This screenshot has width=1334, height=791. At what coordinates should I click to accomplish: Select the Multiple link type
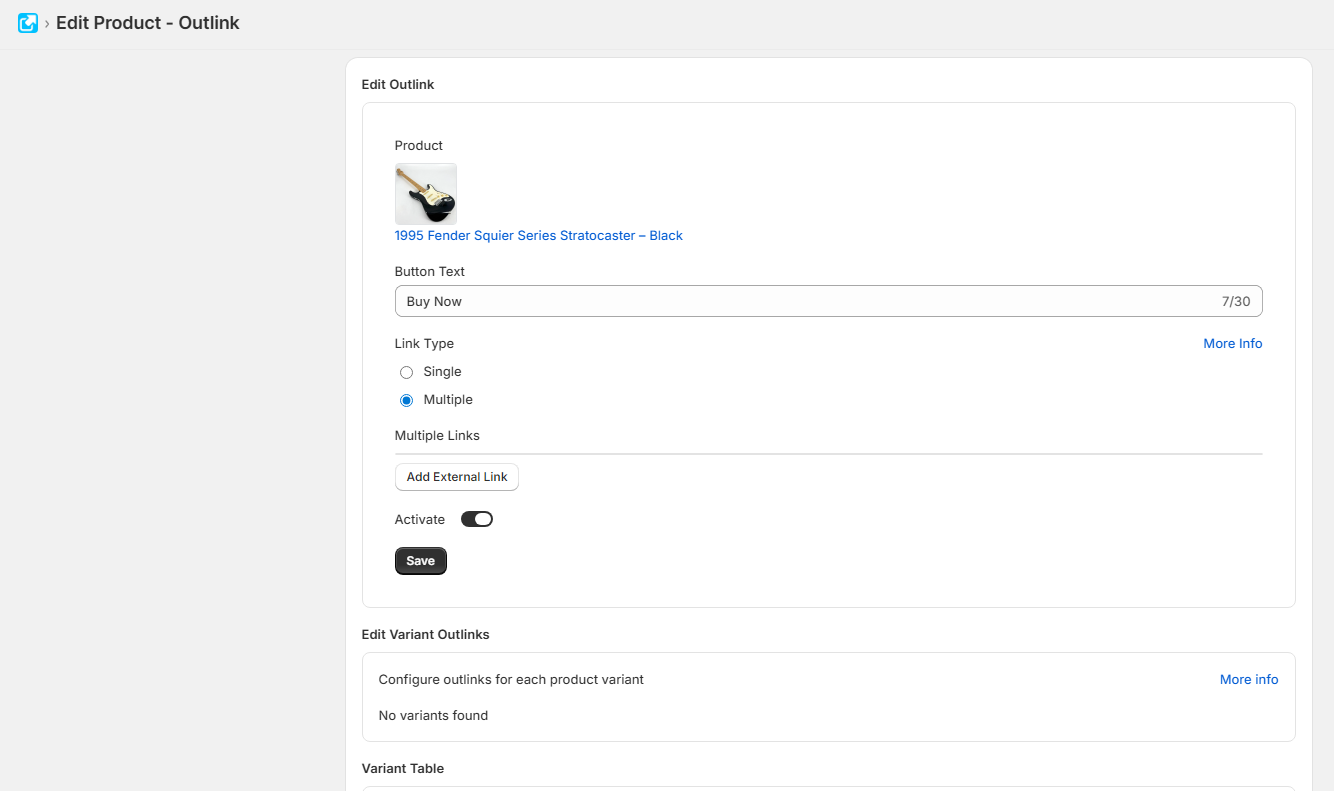click(406, 400)
